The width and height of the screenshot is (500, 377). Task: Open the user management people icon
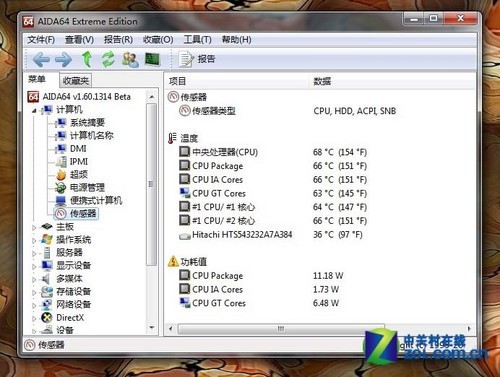pyautogui.click(x=130, y=60)
